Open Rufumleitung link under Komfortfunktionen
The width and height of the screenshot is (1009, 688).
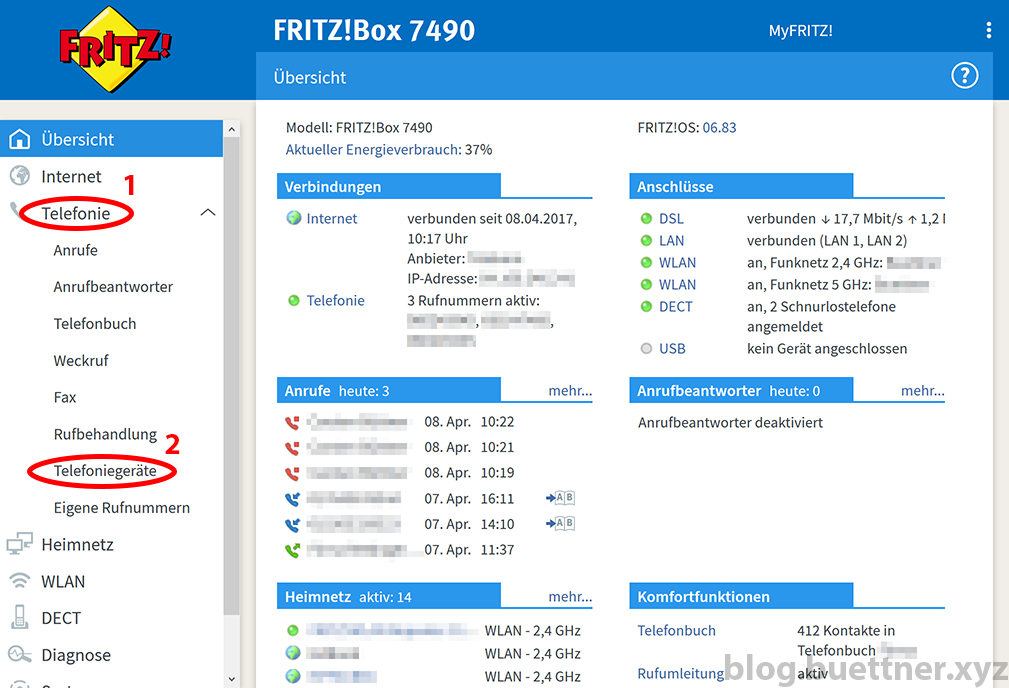pos(680,673)
